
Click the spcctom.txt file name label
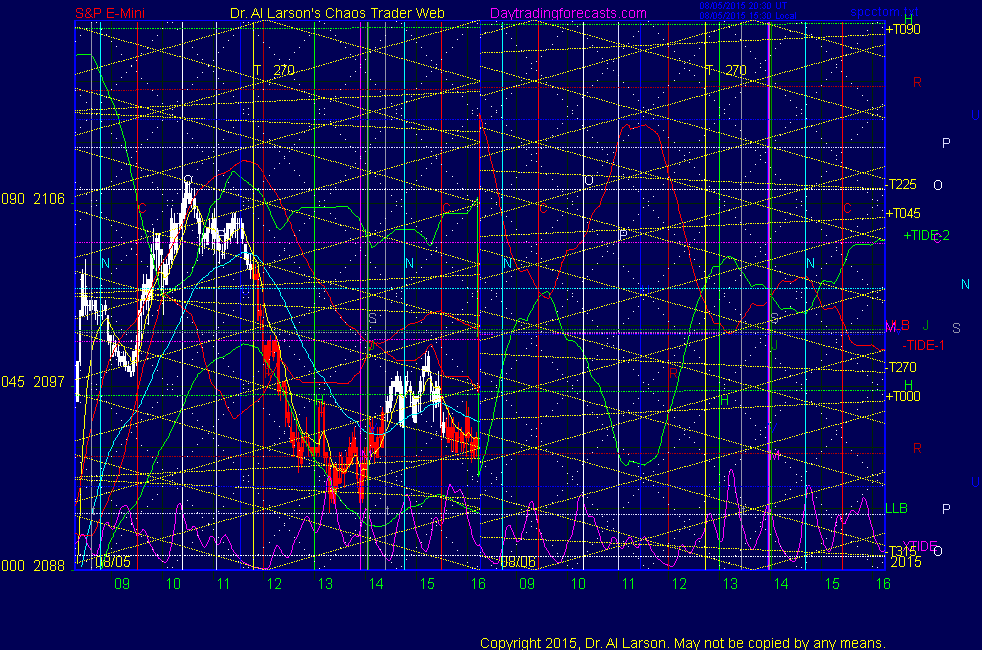click(884, 12)
